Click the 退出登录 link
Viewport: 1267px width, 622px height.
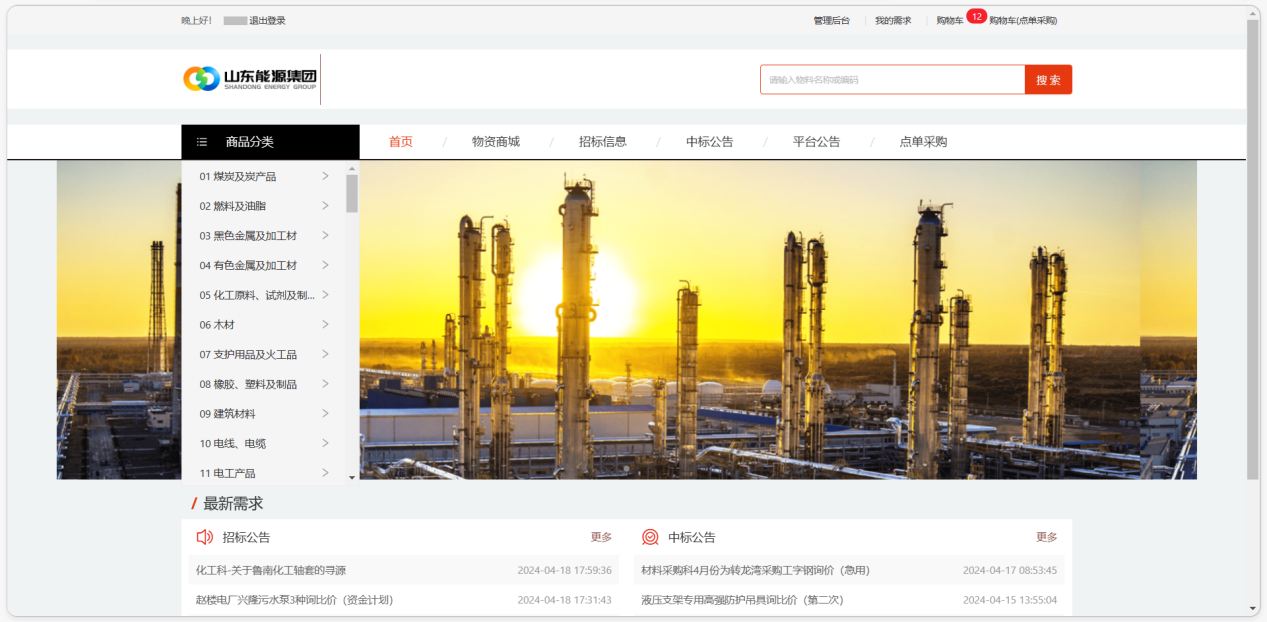(x=267, y=21)
